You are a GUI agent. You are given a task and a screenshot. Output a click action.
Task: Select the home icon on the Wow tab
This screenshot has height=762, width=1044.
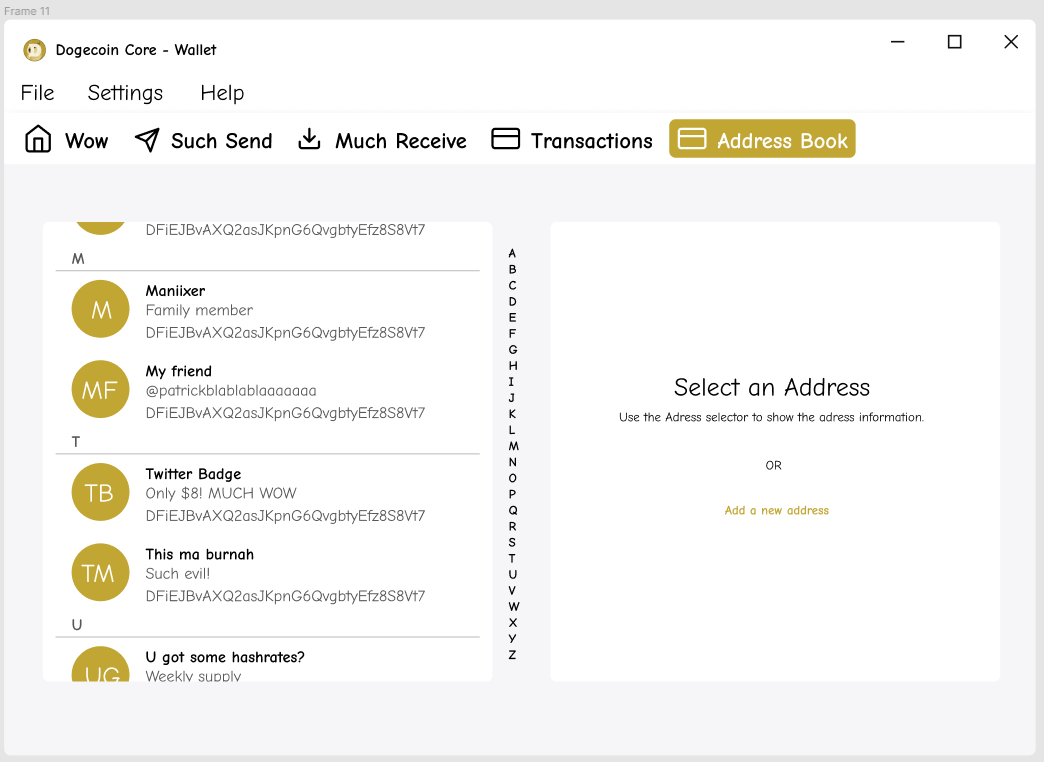coord(37,139)
